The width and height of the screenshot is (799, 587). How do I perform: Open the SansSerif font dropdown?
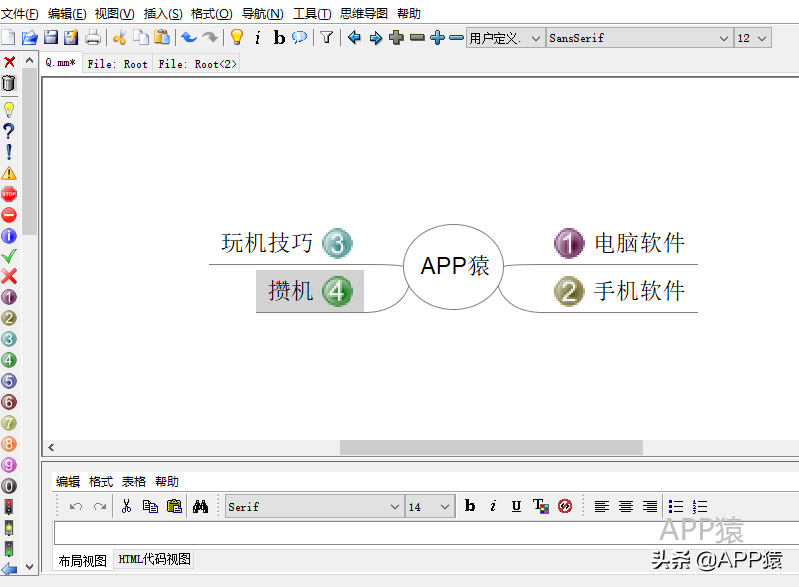[x=639, y=38]
